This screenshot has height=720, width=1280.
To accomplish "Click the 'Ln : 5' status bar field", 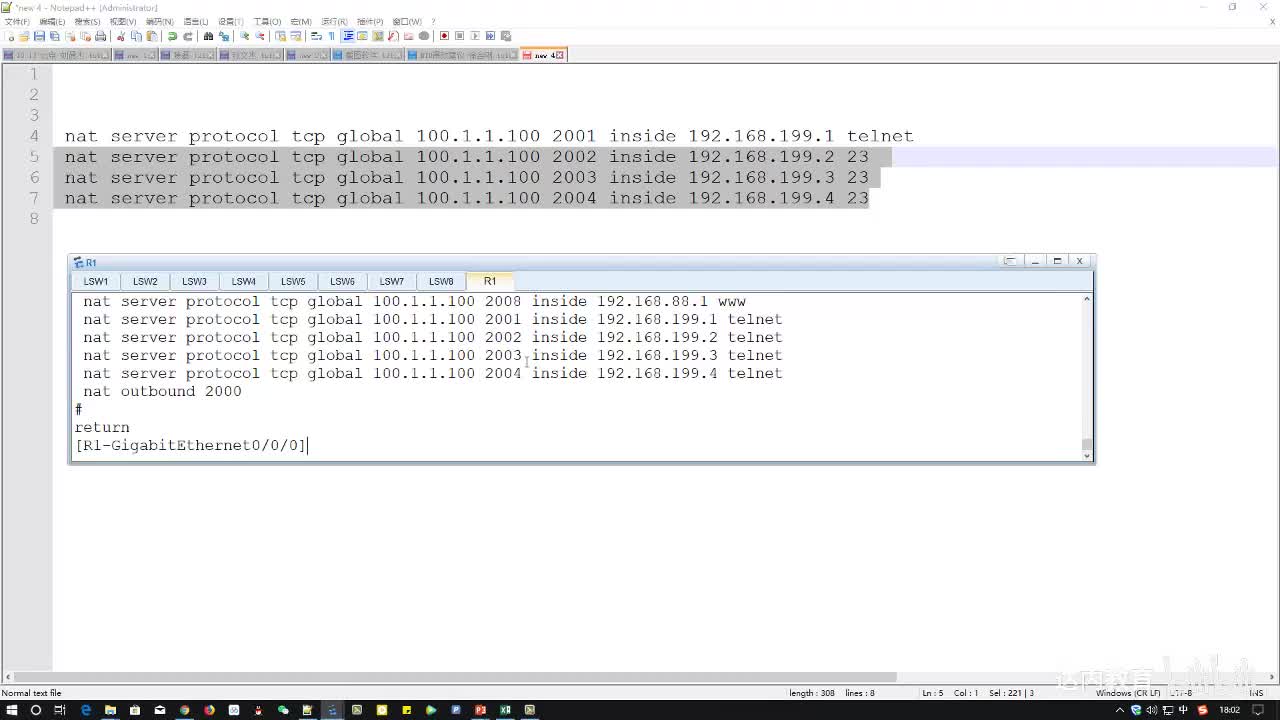I will pyautogui.click(x=932, y=693).
